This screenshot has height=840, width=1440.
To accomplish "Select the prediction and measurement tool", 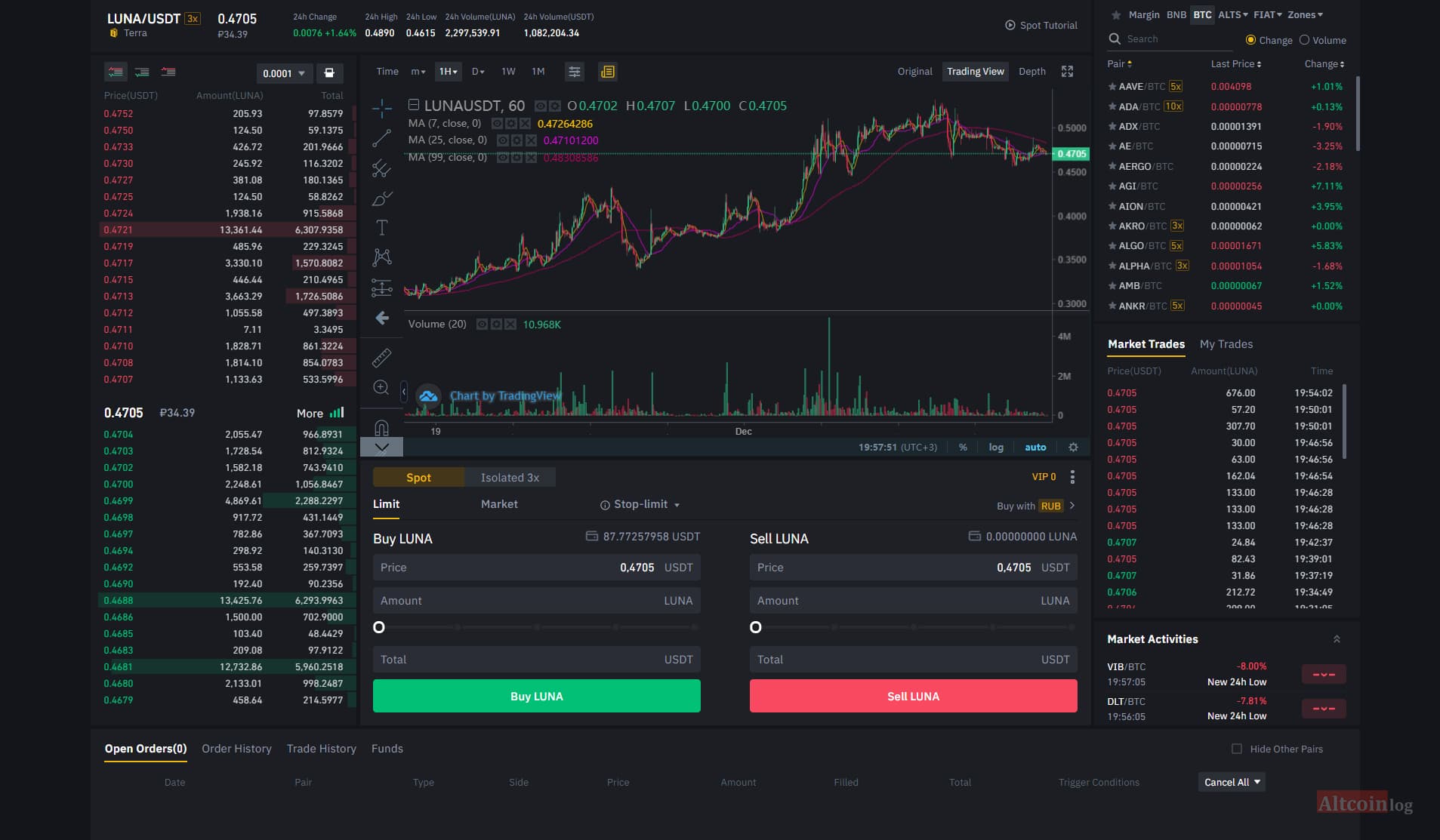I will click(x=382, y=288).
